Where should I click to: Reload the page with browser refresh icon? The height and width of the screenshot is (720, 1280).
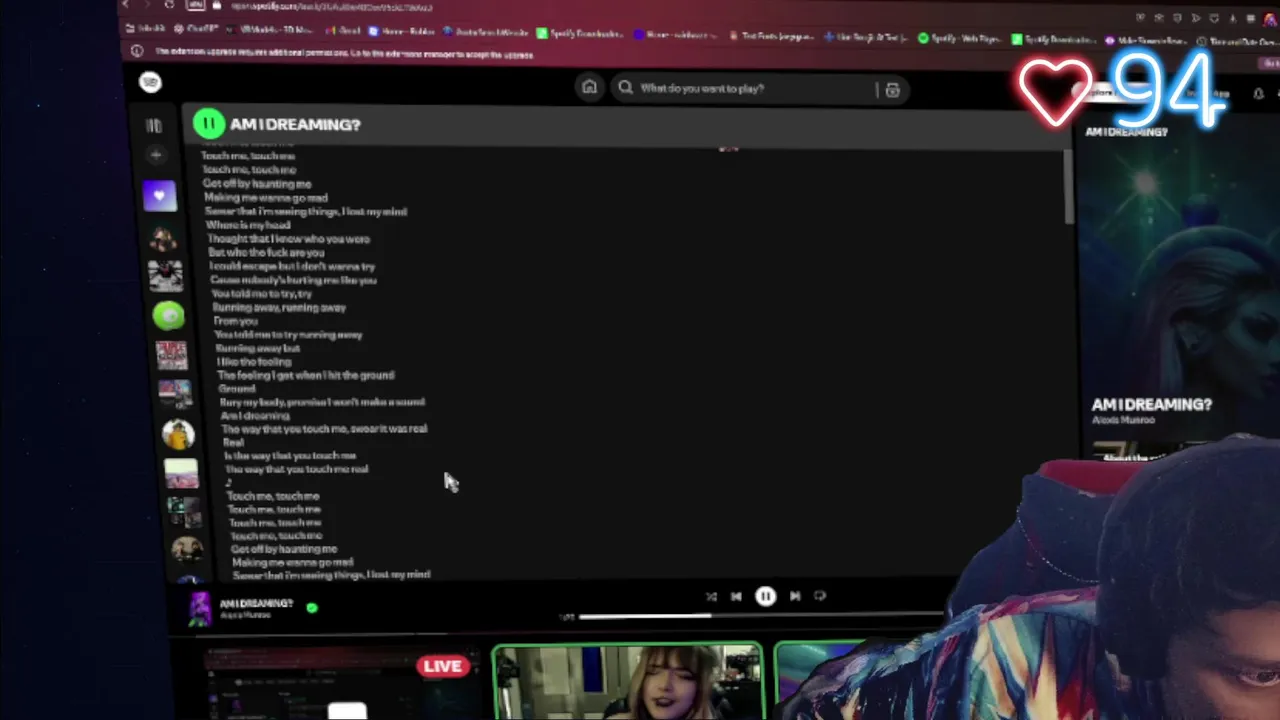[x=169, y=5]
